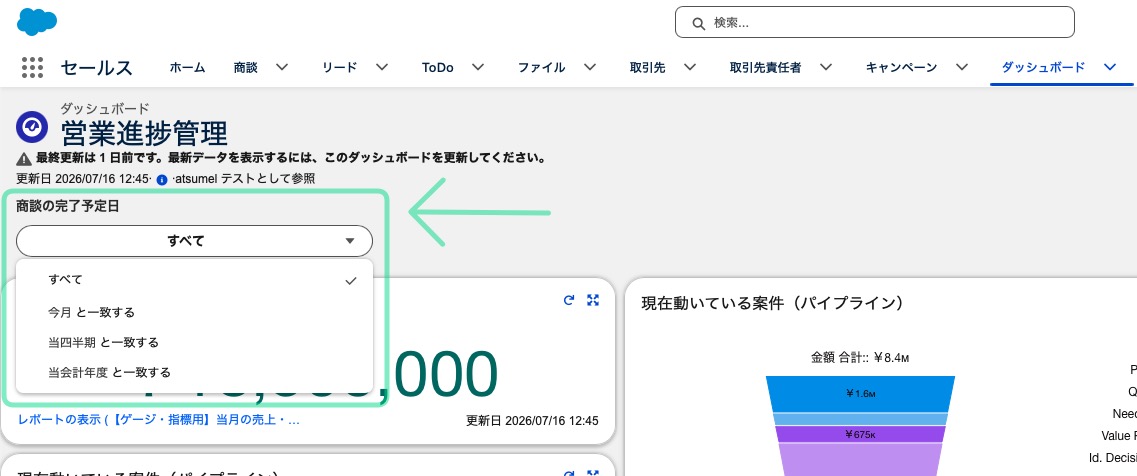This screenshot has width=1137, height=476.
Task: Select 当会計年度 と一致する filter option
Action: 194,373
